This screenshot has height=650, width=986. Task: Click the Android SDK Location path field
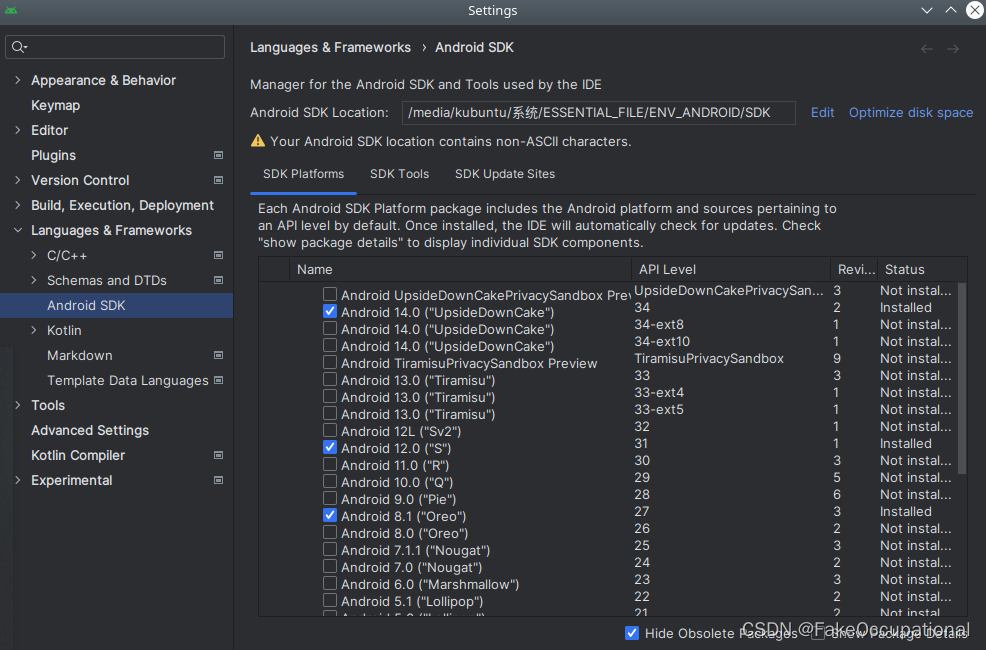coord(599,113)
